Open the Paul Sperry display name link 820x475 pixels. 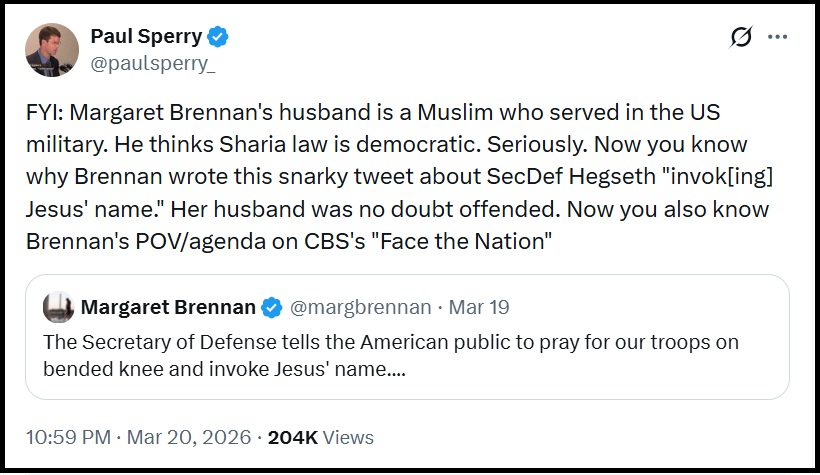pos(147,38)
